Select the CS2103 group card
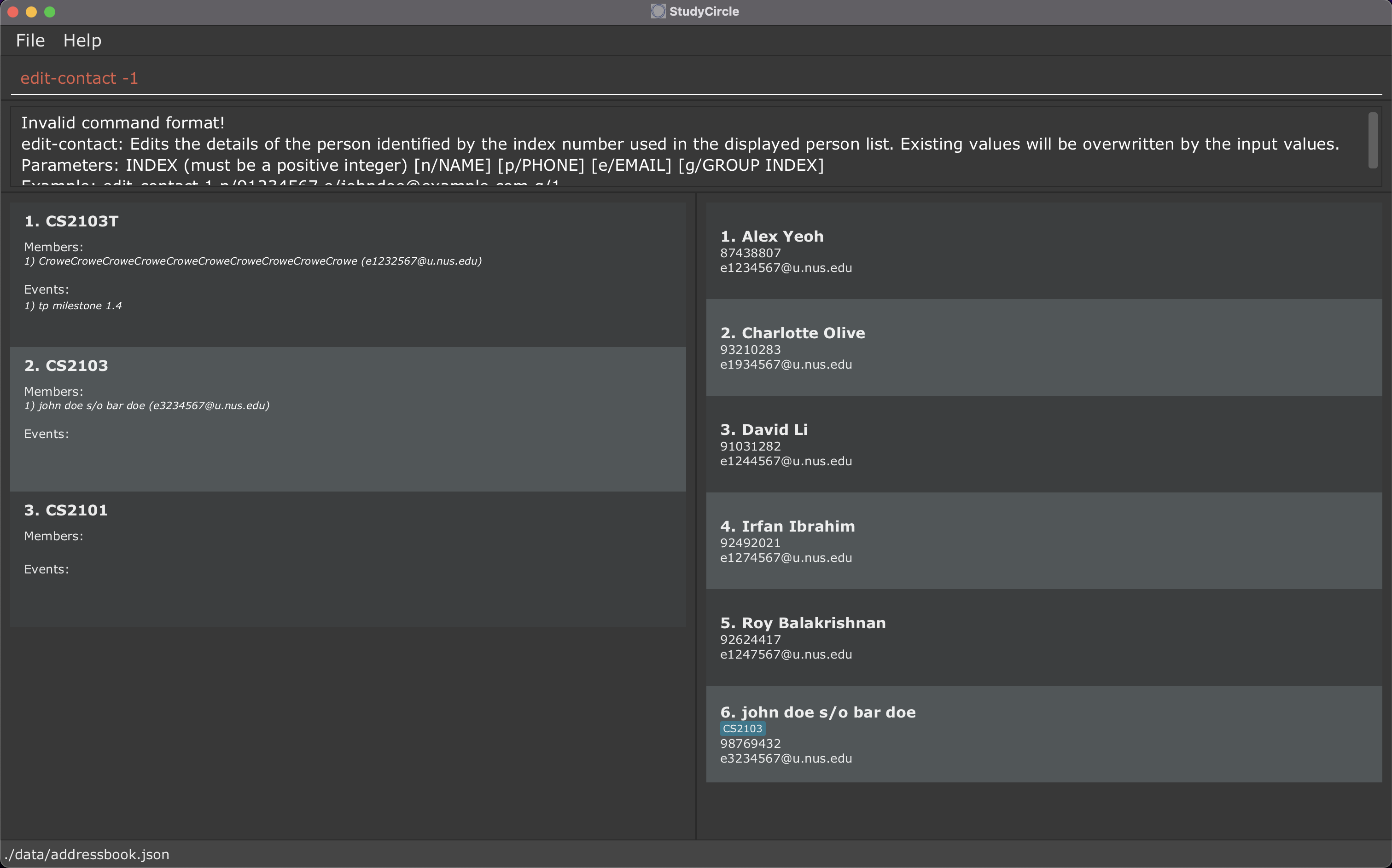The height and width of the screenshot is (868, 1392). (x=348, y=418)
